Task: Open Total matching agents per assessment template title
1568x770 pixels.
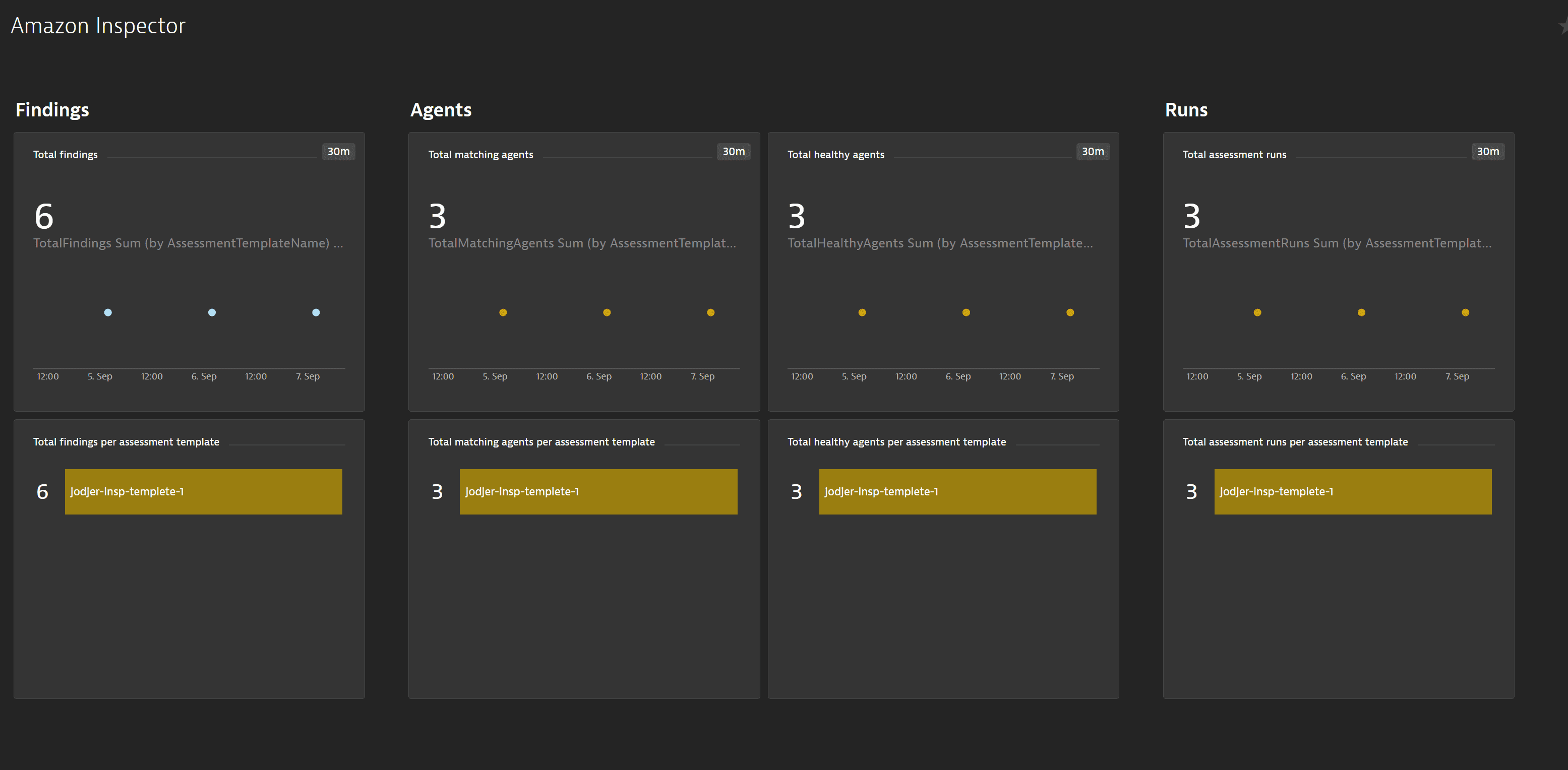Action: (541, 442)
